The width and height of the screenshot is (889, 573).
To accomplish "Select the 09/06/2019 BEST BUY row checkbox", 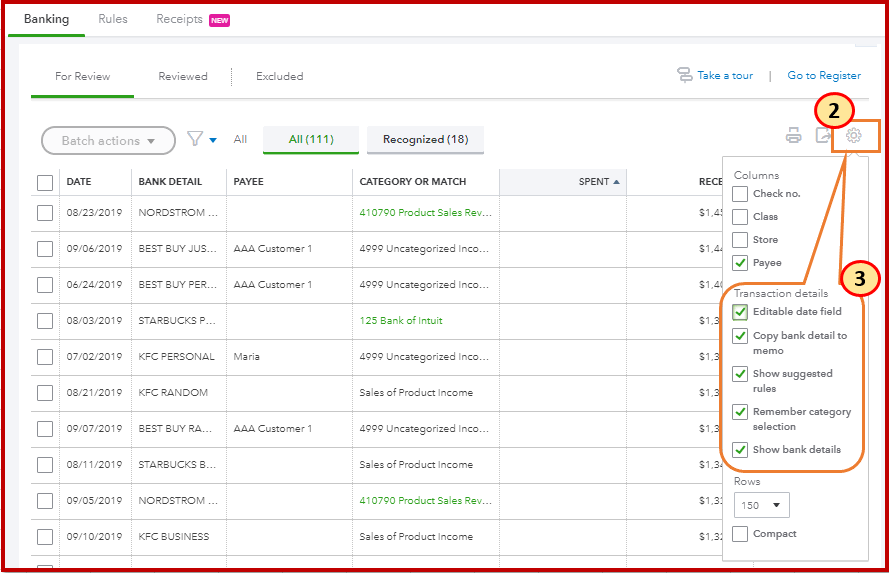I will coord(45,249).
